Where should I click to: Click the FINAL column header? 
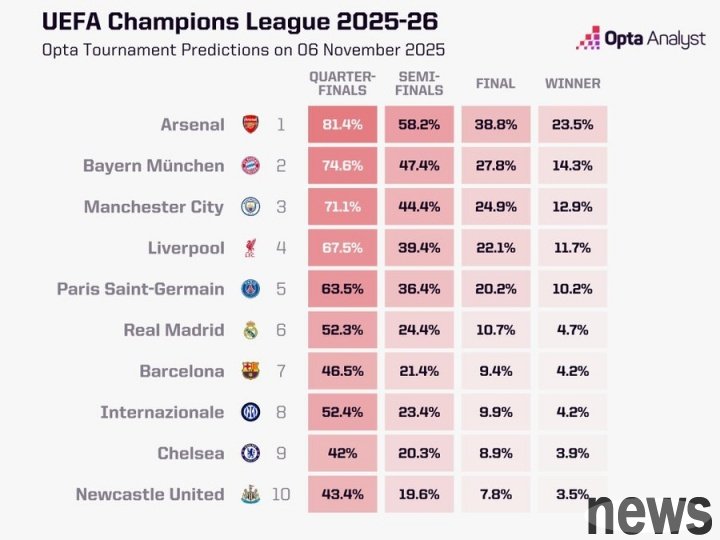click(x=496, y=83)
